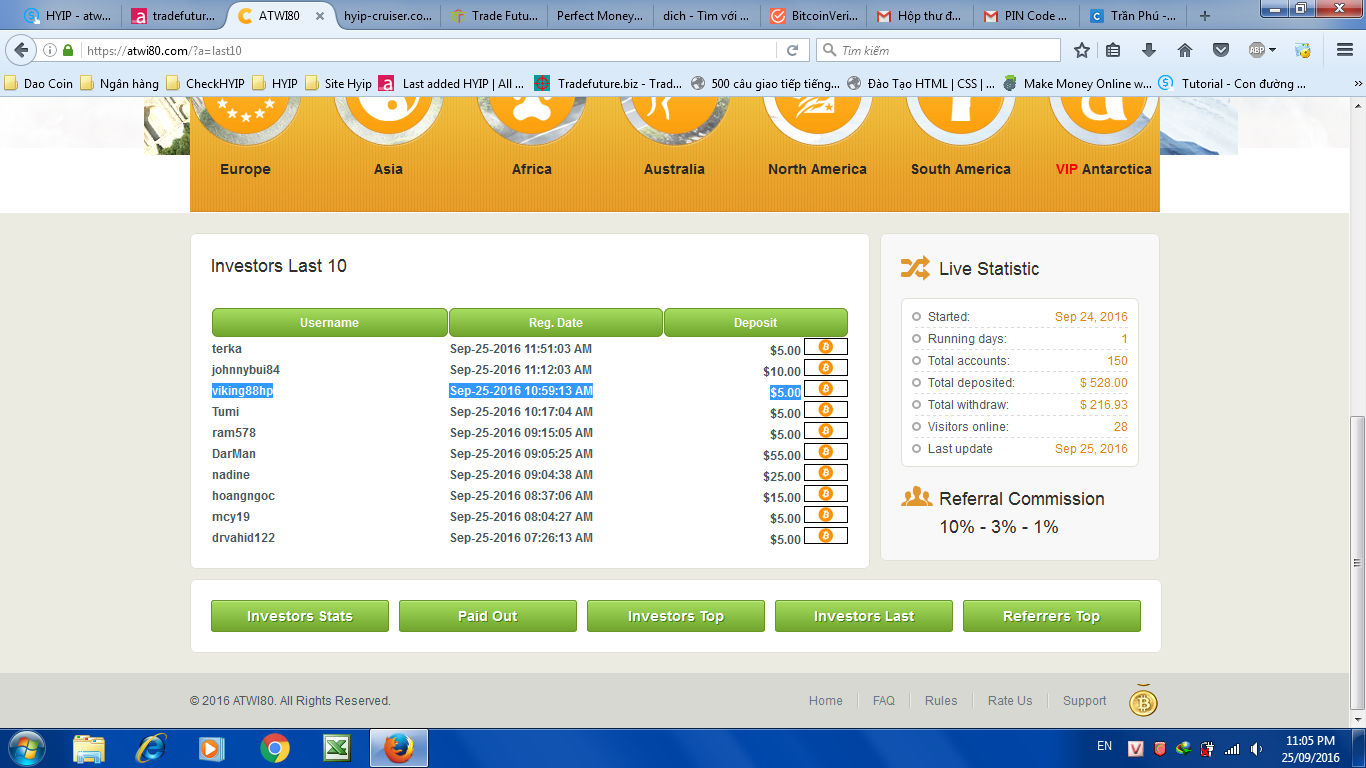
Task: Switch to the Perfect Money tab
Action: pyautogui.click(x=600, y=16)
